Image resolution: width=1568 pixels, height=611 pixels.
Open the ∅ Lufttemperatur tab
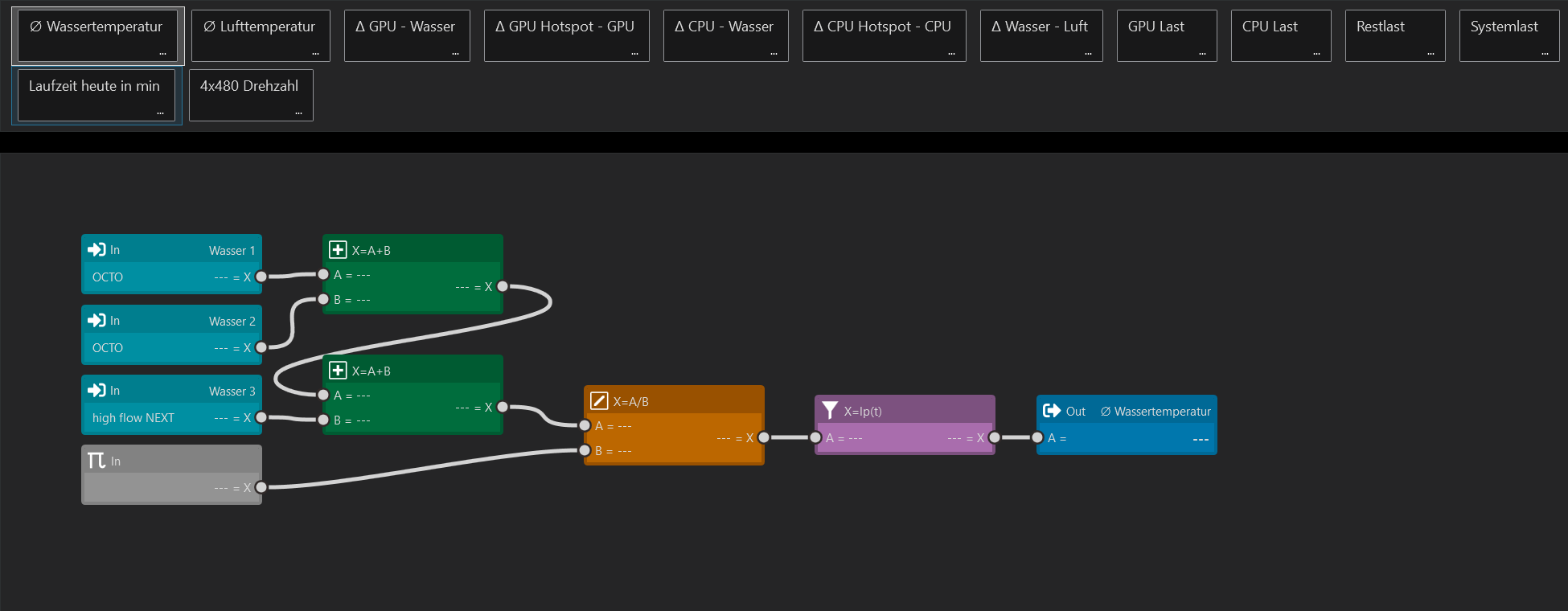tap(260, 27)
